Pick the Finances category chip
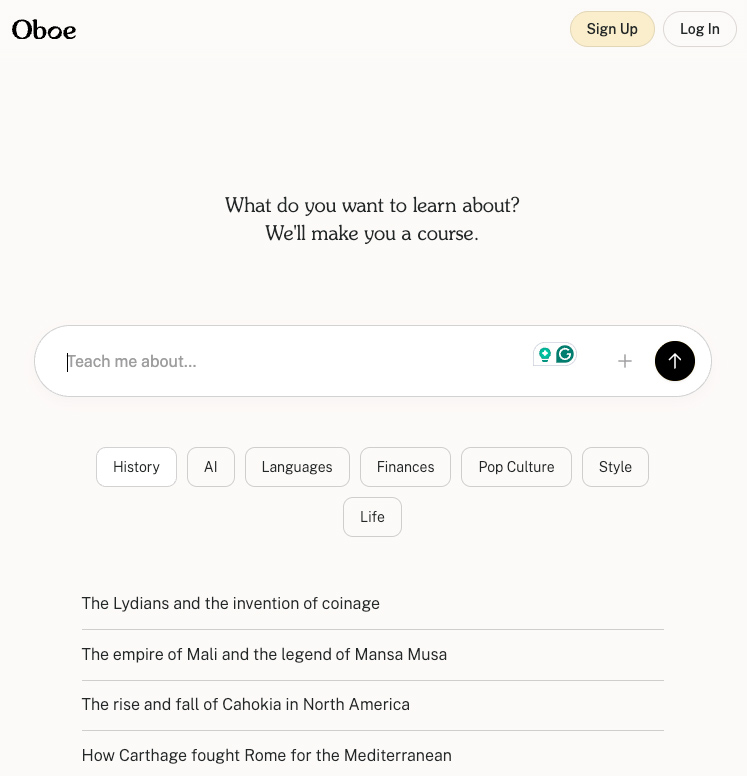This screenshot has width=747, height=776. point(405,467)
